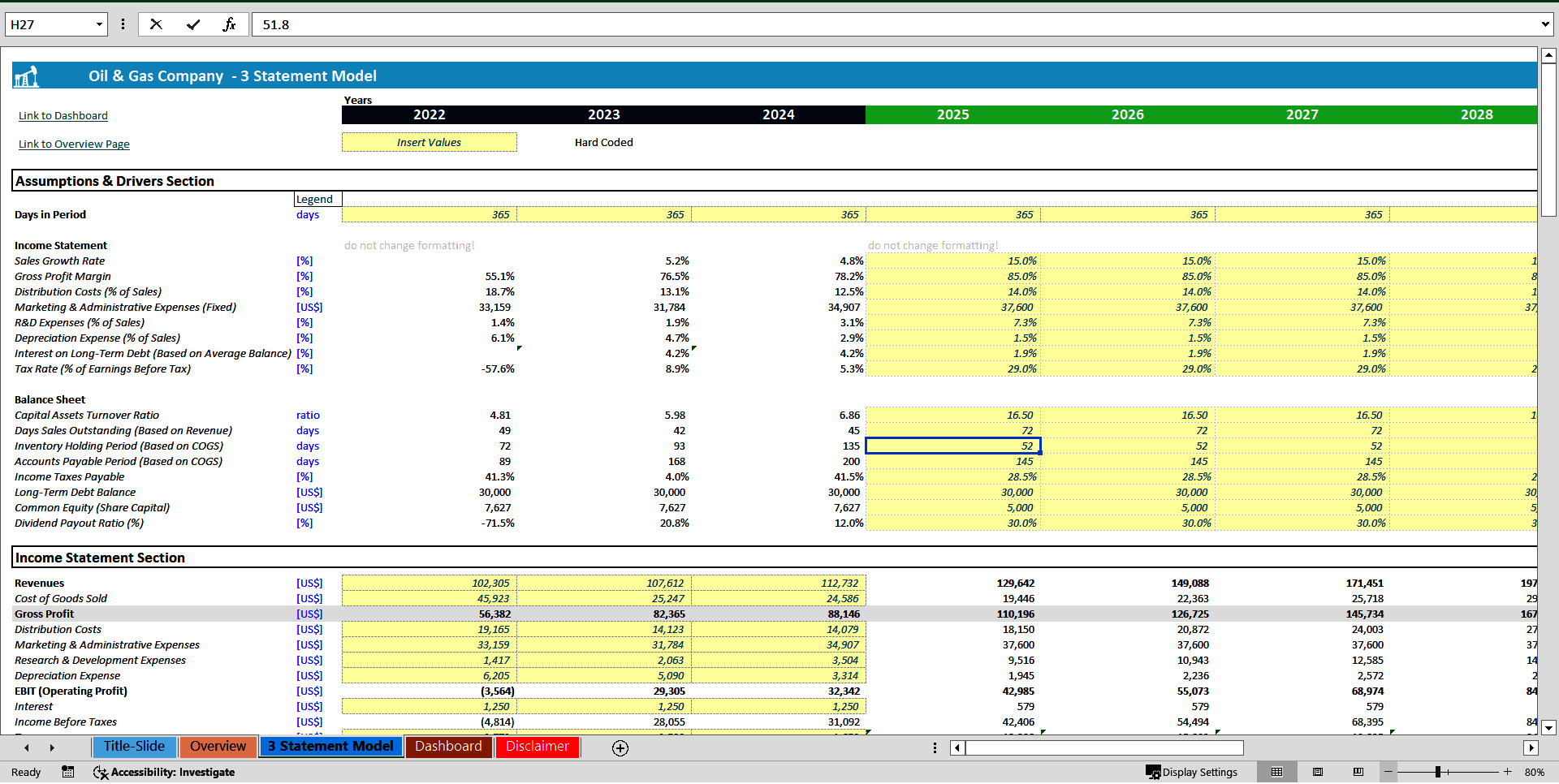
Task: Select the 2023 Cost of Goods Sold 25,247
Action: [x=604, y=599]
